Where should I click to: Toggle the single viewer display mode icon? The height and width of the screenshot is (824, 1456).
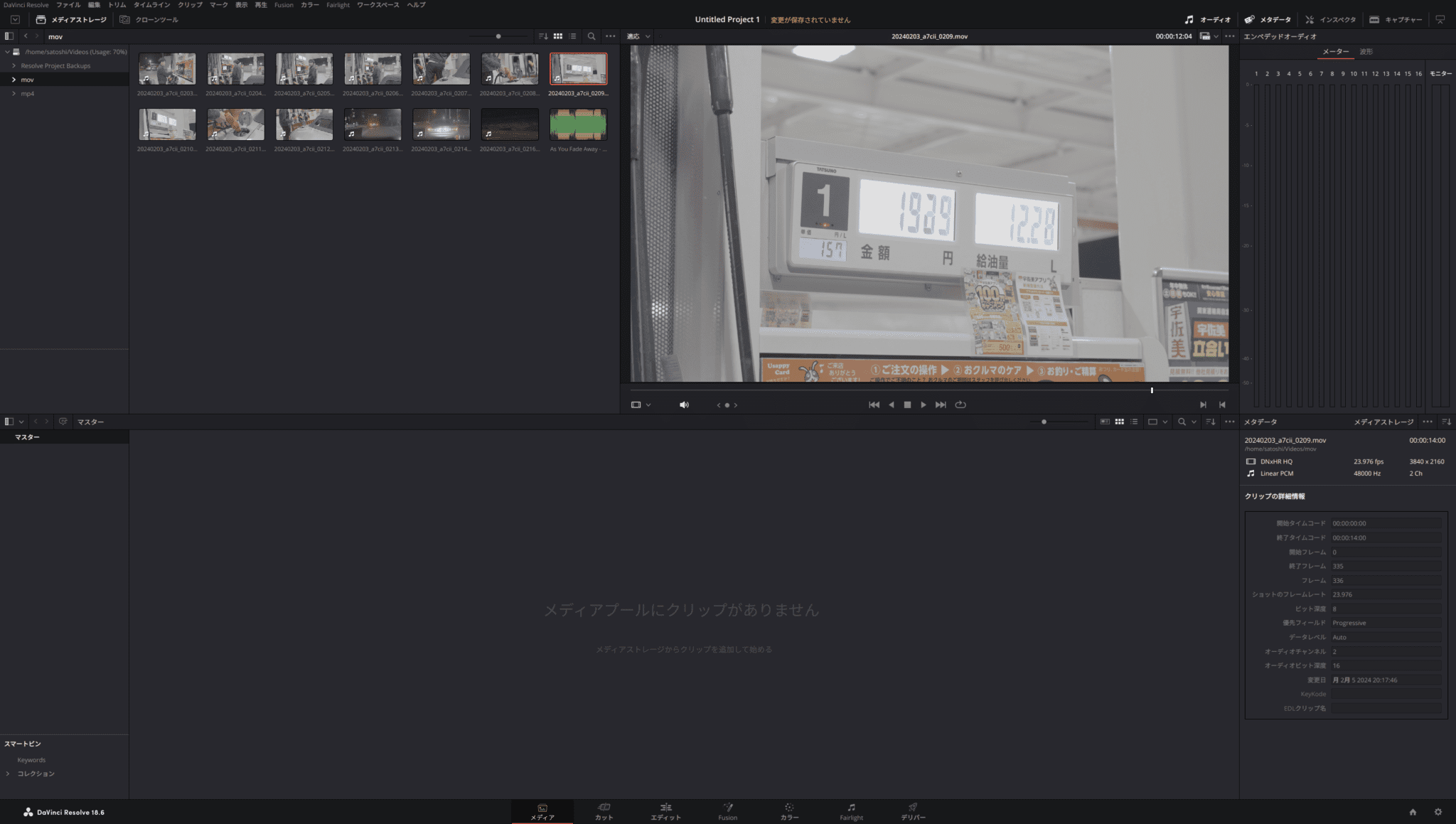[638, 404]
